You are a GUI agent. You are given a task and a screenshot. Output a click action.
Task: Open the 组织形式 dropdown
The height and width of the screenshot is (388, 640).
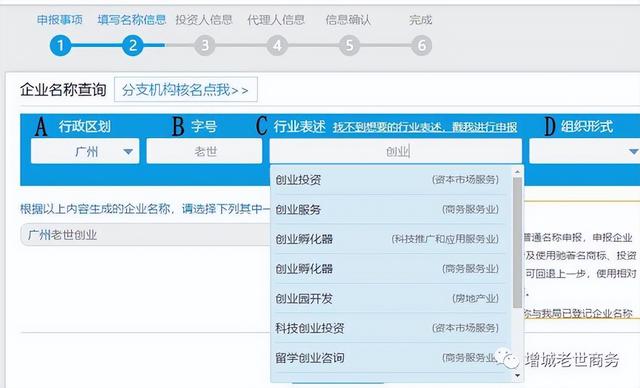[x=584, y=151]
